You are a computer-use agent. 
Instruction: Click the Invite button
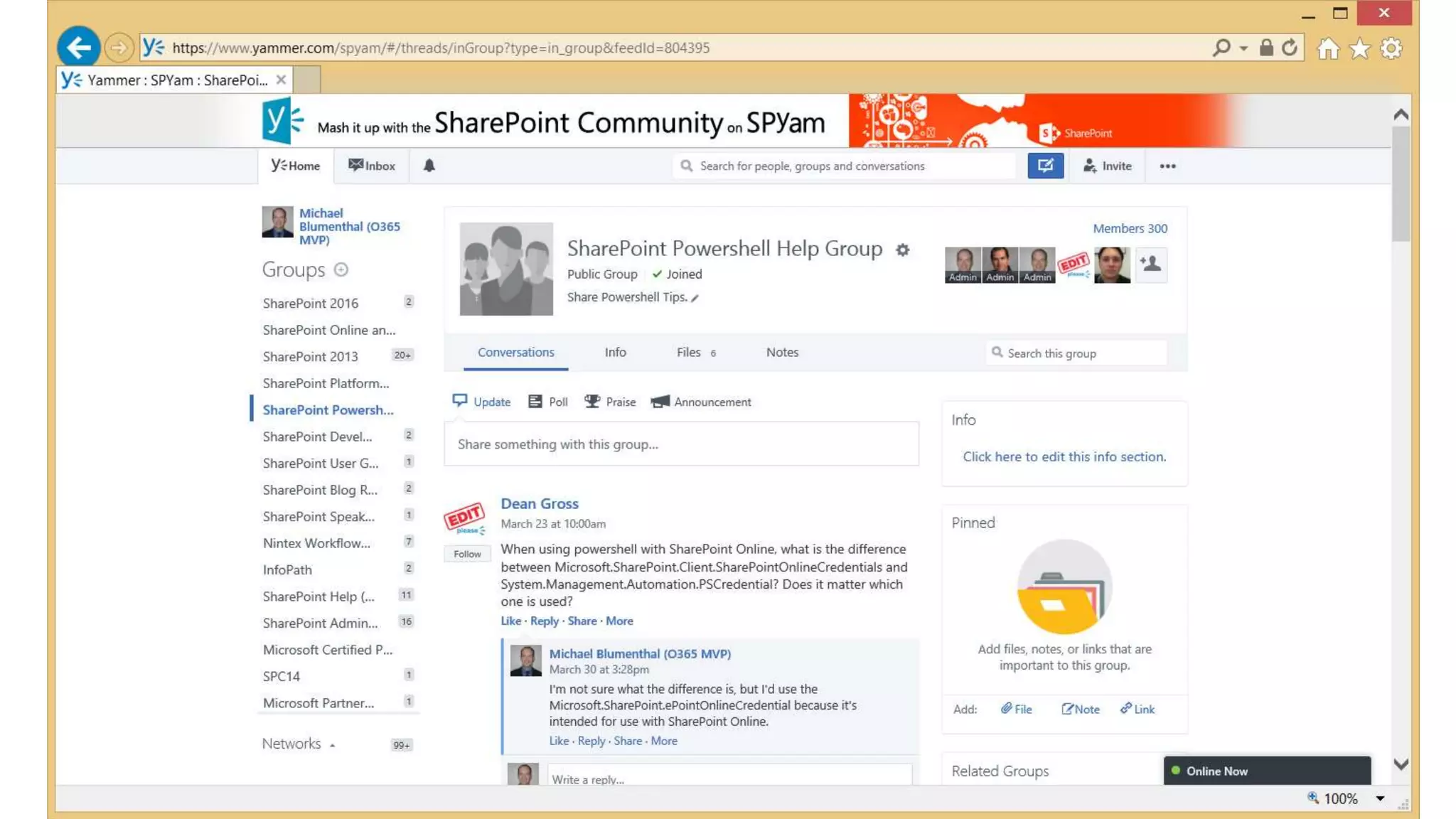click(1107, 166)
